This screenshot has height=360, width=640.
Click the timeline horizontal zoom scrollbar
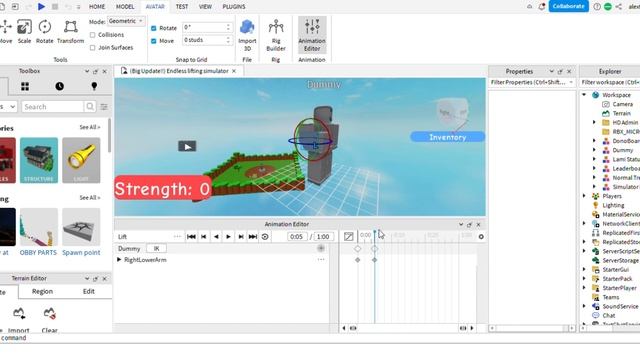point(408,328)
